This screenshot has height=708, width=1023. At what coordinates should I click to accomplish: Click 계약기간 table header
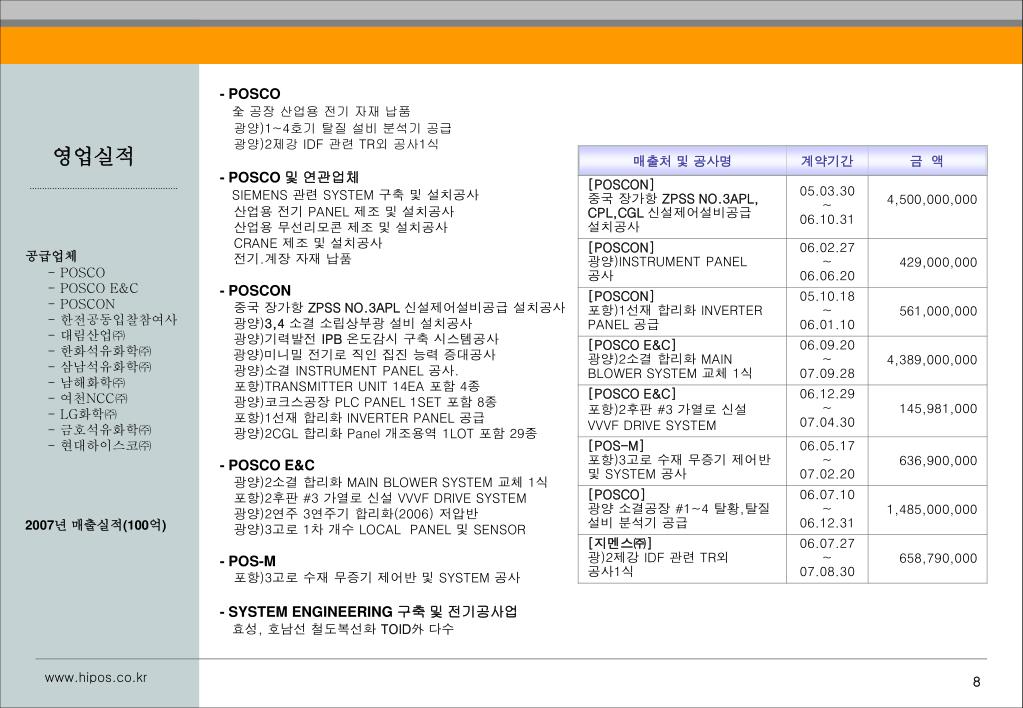[827, 161]
